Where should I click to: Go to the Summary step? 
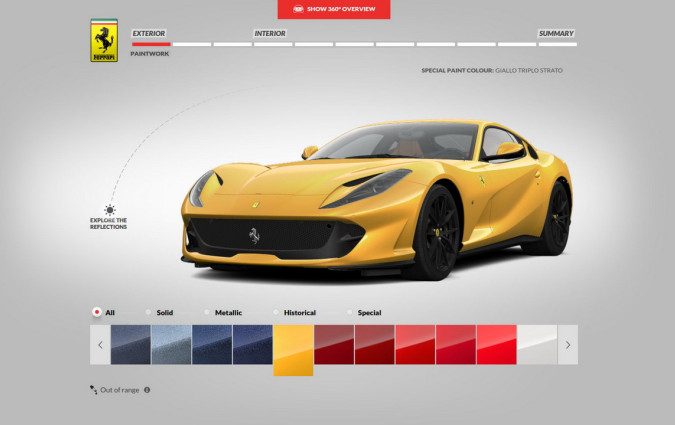tap(556, 33)
